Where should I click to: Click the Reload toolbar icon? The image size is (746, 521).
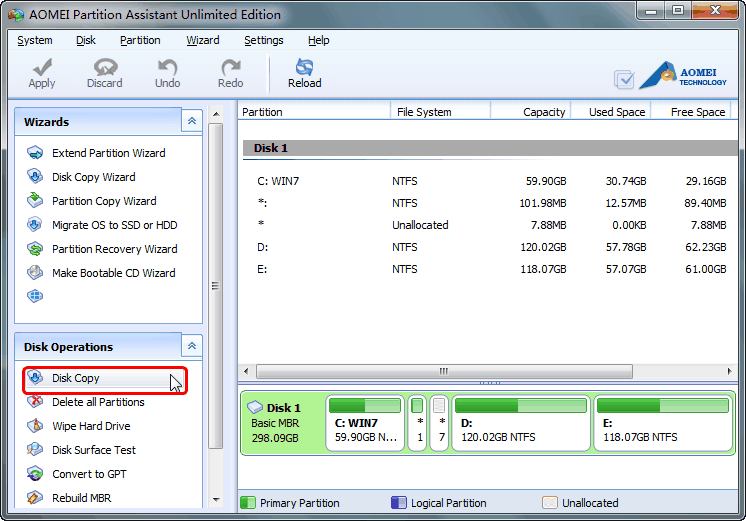click(x=304, y=67)
